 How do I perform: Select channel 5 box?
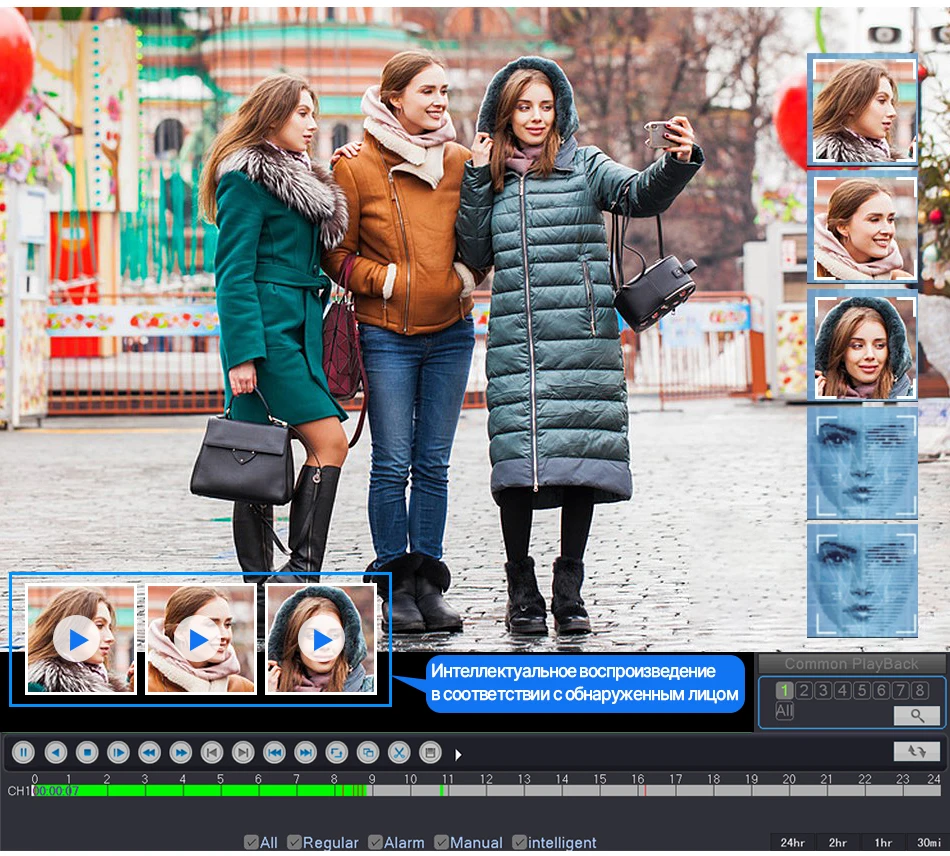(x=862, y=690)
